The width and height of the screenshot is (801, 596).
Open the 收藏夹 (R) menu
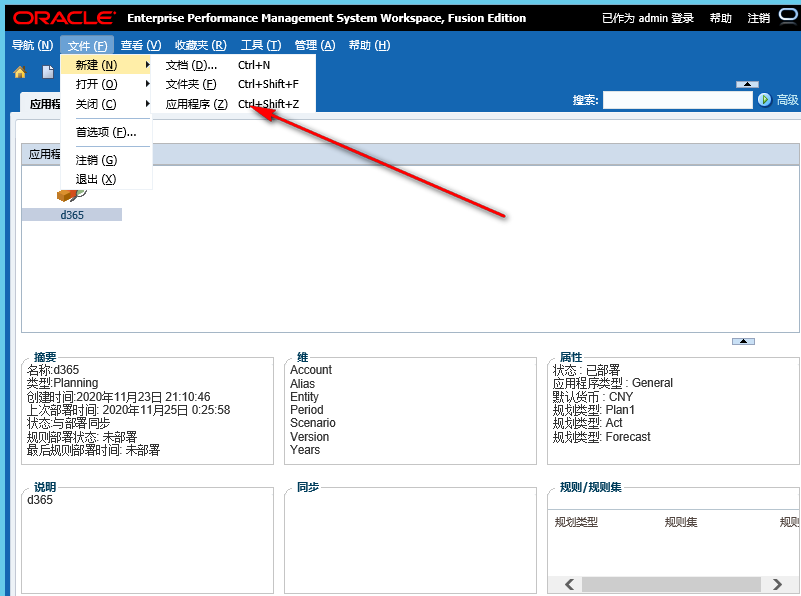point(201,45)
